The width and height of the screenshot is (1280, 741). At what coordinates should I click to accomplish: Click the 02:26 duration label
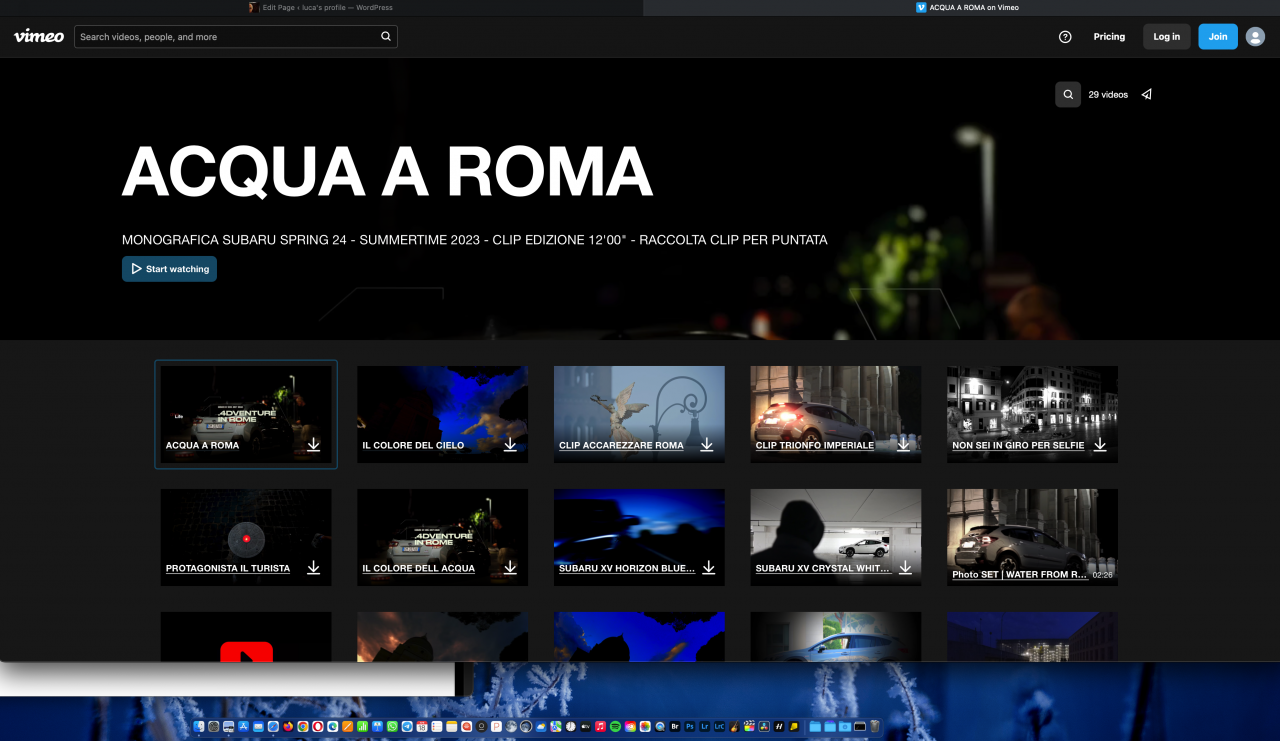pyautogui.click(x=1102, y=575)
